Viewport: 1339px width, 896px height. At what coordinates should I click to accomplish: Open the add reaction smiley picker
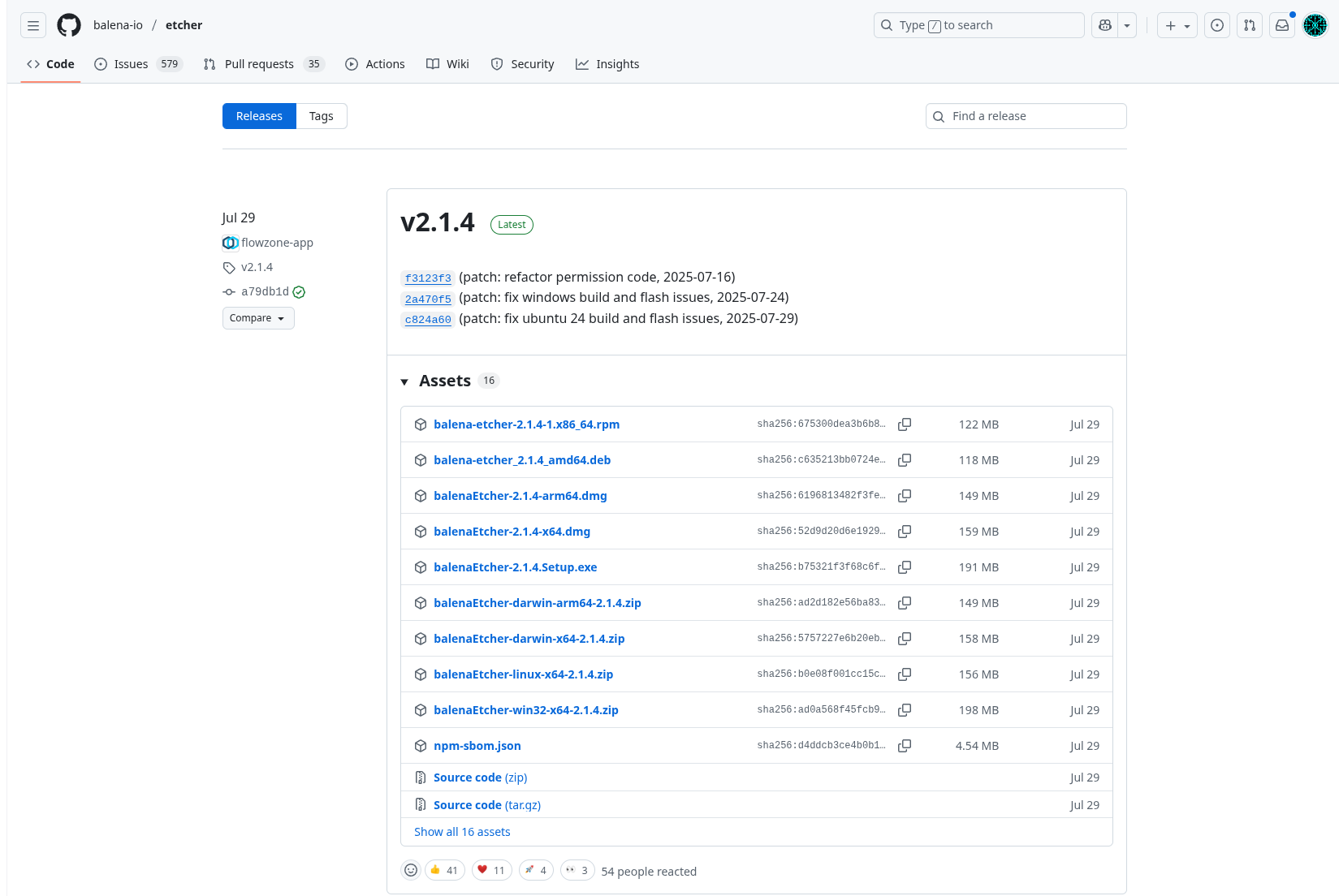point(411,870)
